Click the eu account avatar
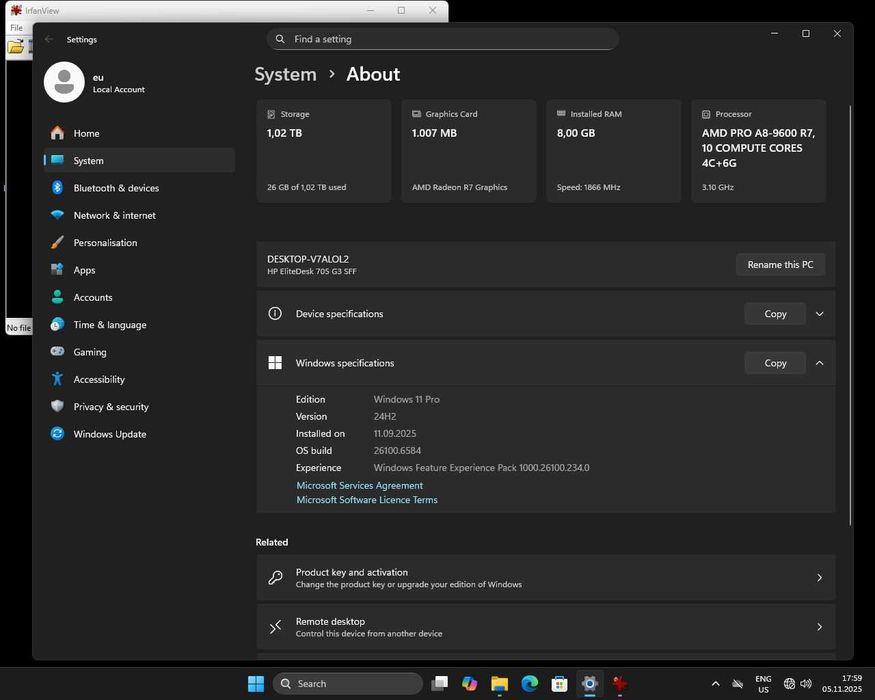 point(64,83)
